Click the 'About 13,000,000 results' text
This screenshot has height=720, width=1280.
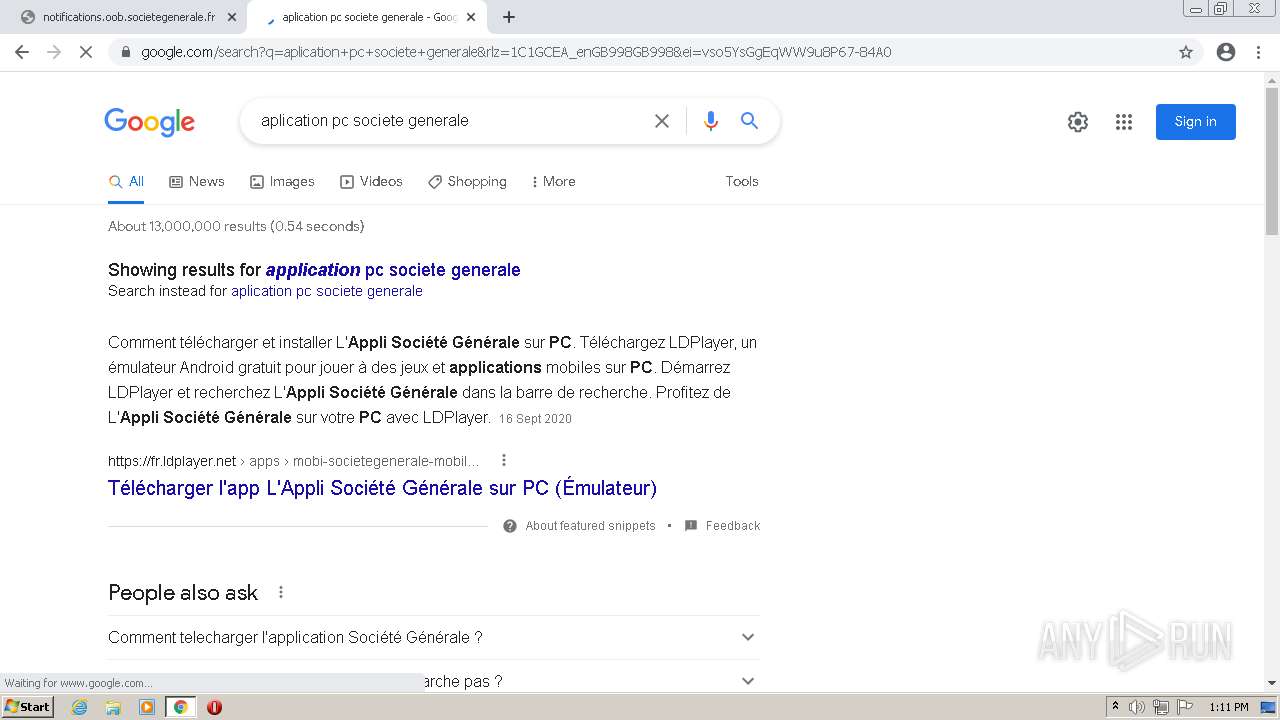(x=236, y=227)
